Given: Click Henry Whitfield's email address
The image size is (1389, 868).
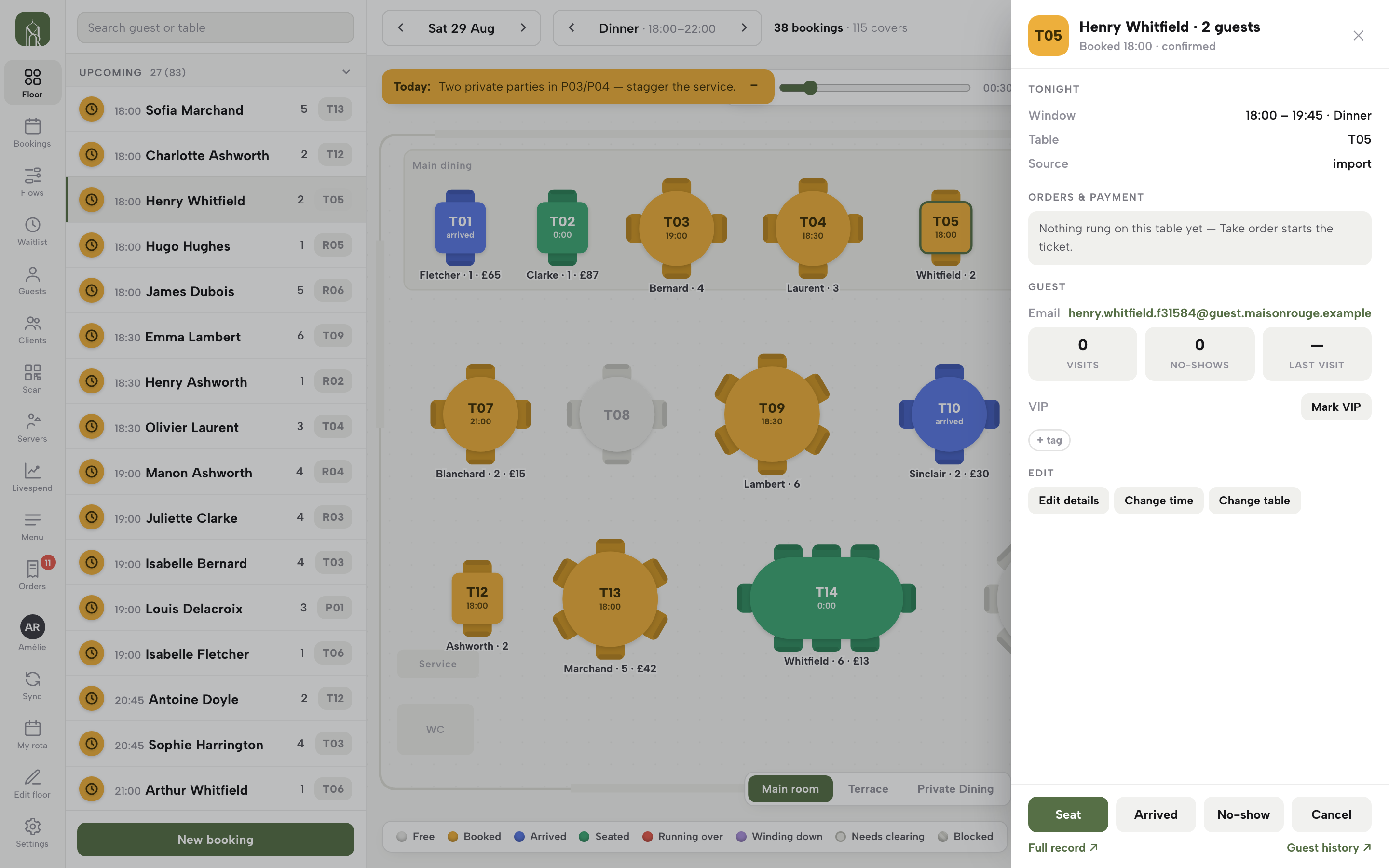Looking at the screenshot, I should point(1219,313).
